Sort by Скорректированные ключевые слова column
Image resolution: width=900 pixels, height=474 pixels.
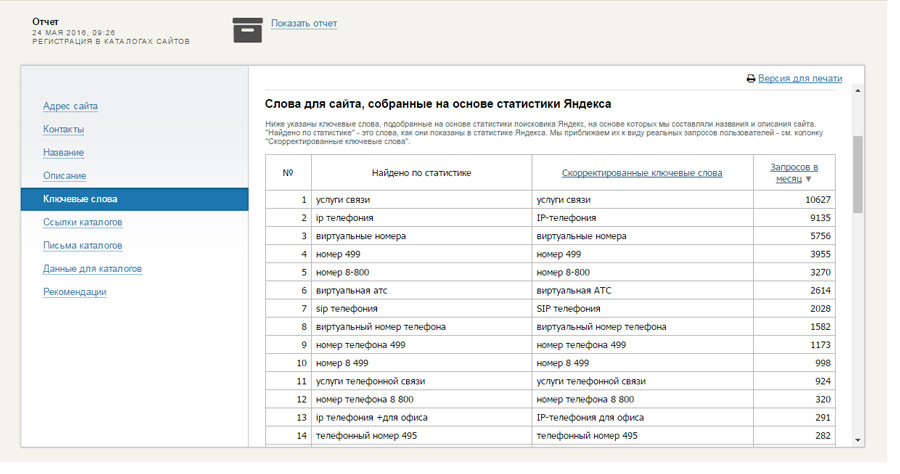[x=641, y=173]
